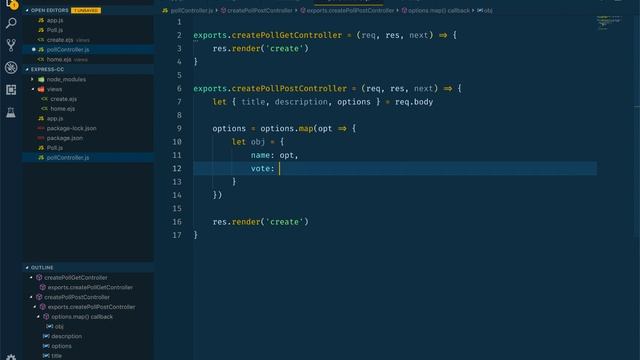Jump to title variable in Outline

tap(56, 356)
